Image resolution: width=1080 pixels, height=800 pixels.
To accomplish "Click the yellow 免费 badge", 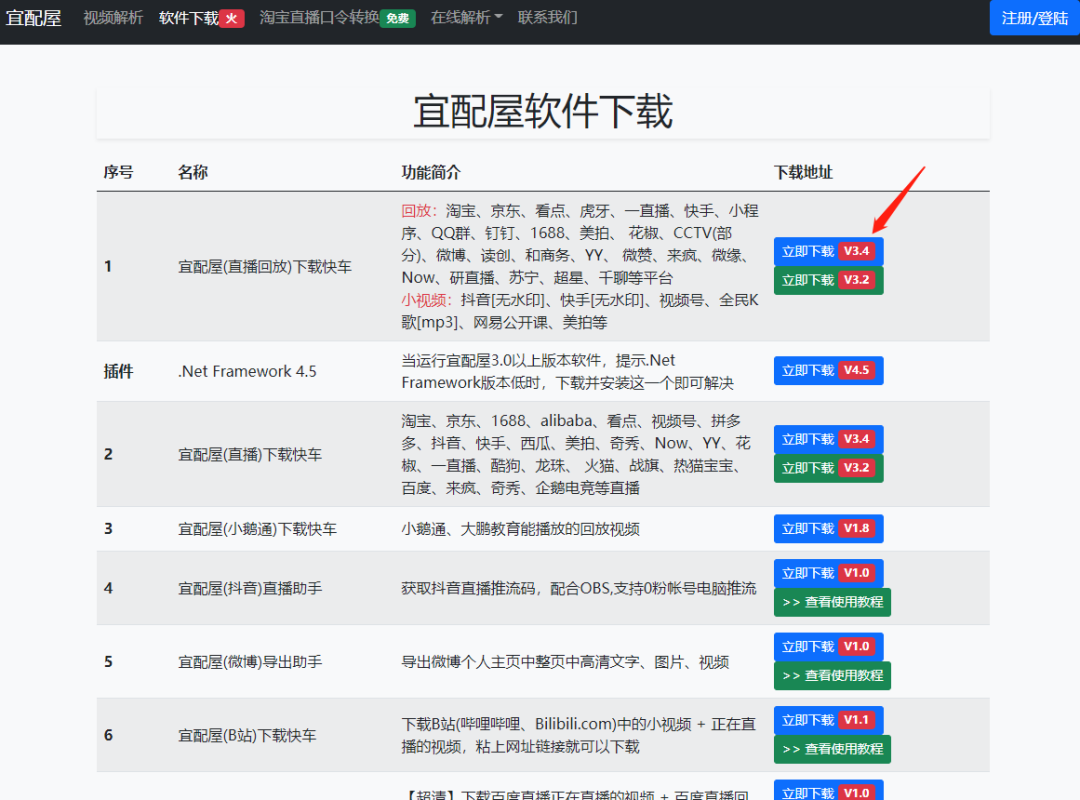I will pos(399,17).
